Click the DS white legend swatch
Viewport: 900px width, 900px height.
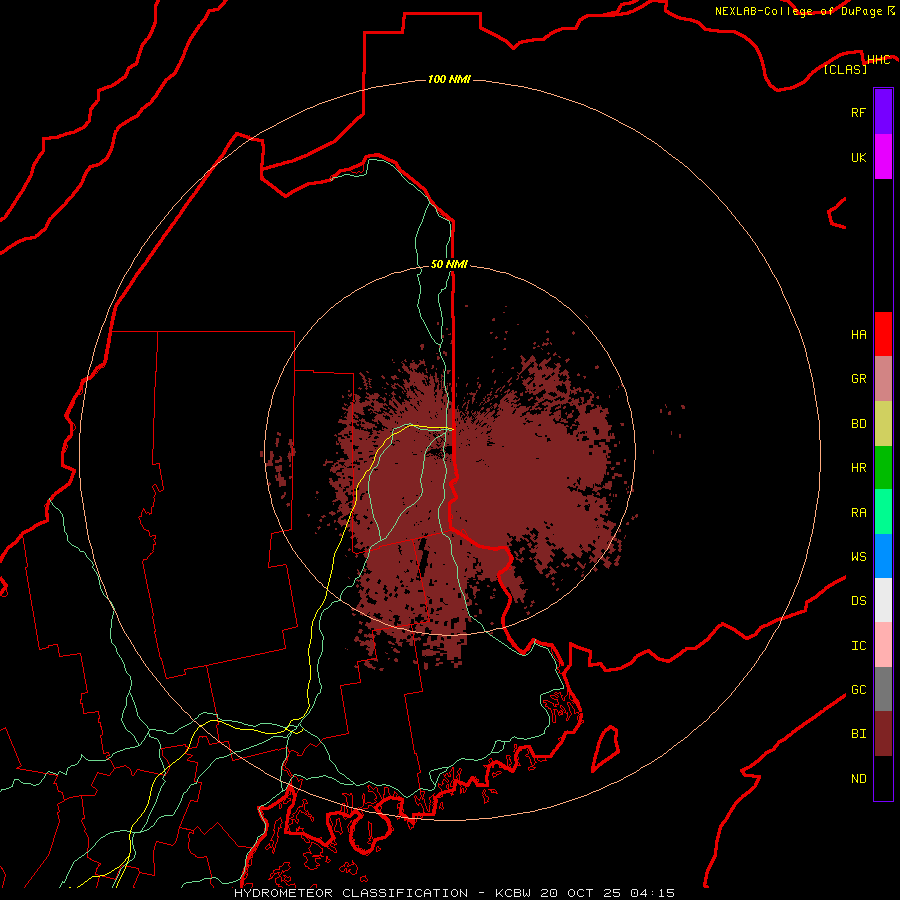pos(883,600)
